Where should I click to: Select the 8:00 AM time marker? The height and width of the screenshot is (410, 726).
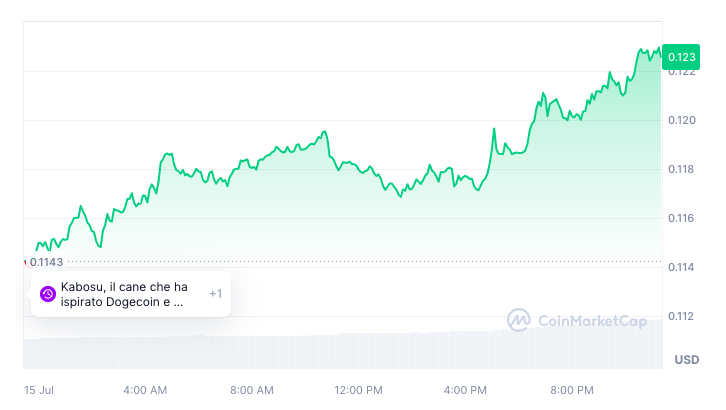tap(251, 389)
